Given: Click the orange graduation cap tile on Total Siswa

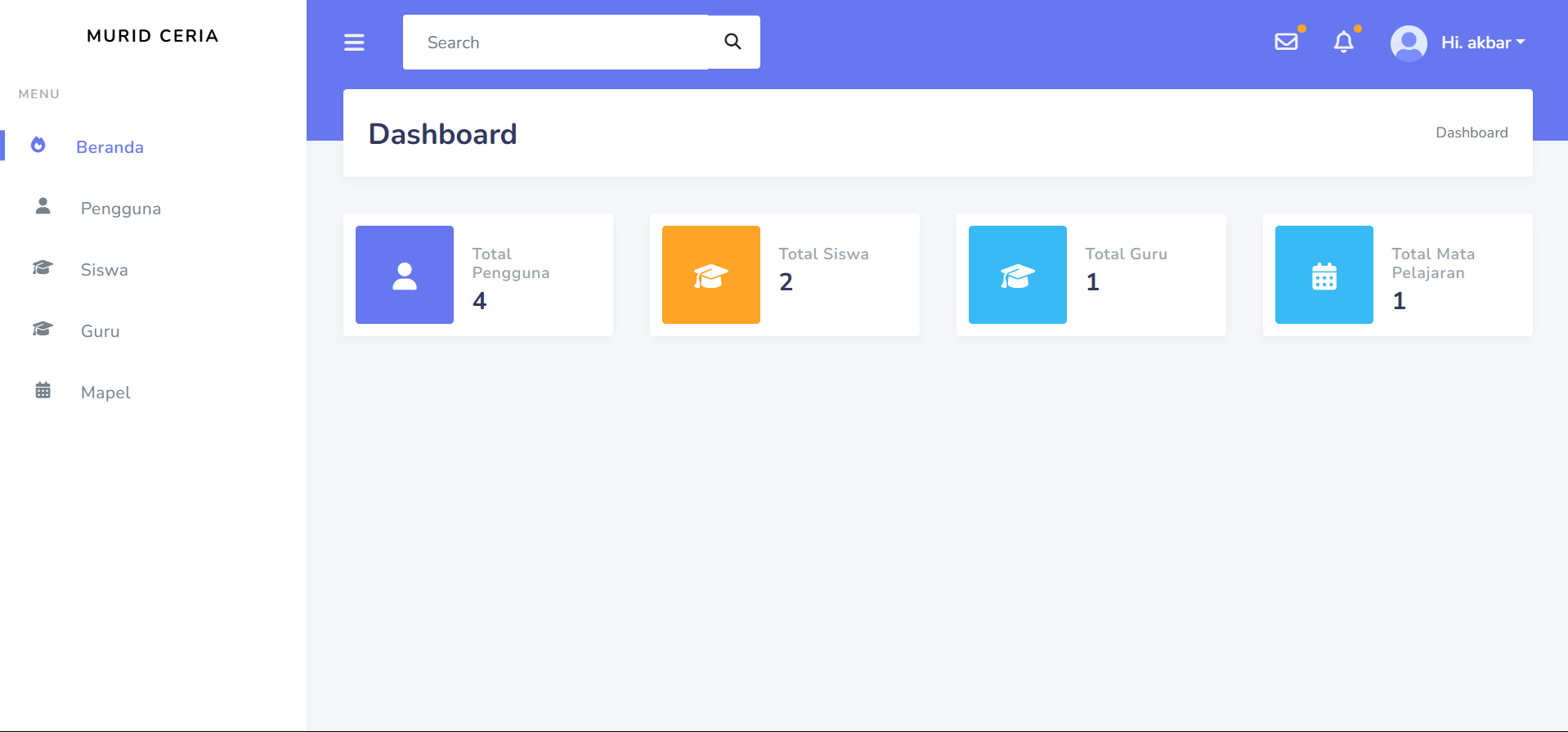Looking at the screenshot, I should tap(711, 275).
